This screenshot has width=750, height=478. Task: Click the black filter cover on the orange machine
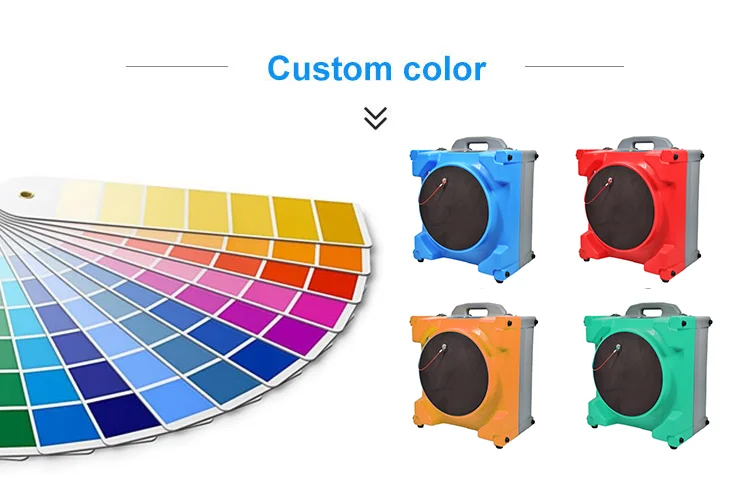(453, 372)
